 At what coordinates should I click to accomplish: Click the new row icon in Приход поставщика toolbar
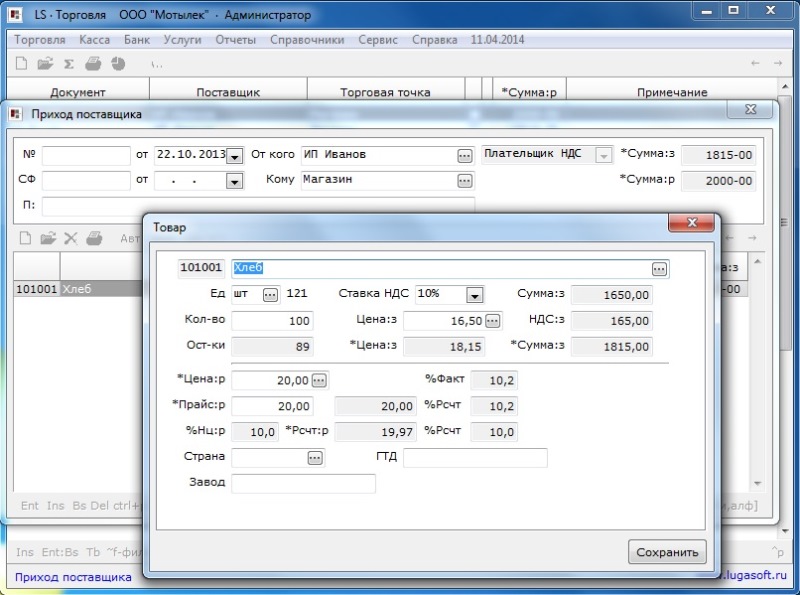coord(25,238)
